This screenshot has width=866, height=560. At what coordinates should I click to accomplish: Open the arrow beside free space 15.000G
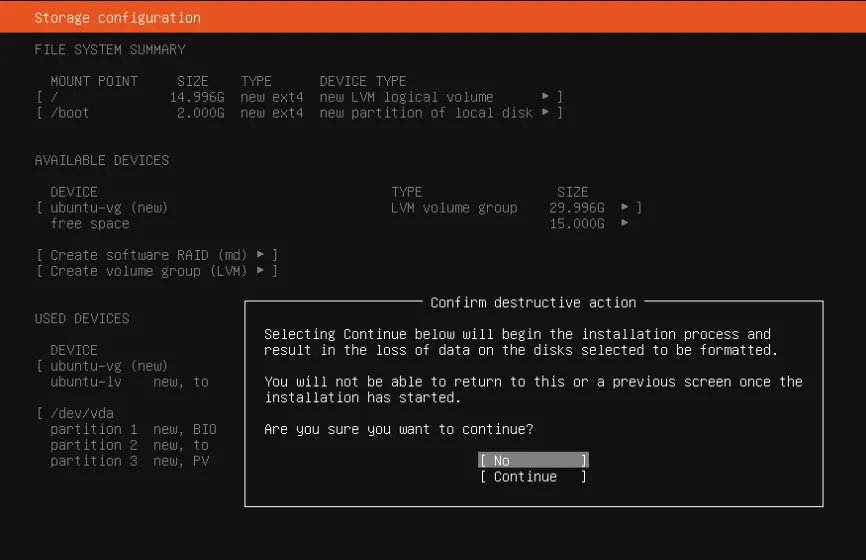pos(625,224)
